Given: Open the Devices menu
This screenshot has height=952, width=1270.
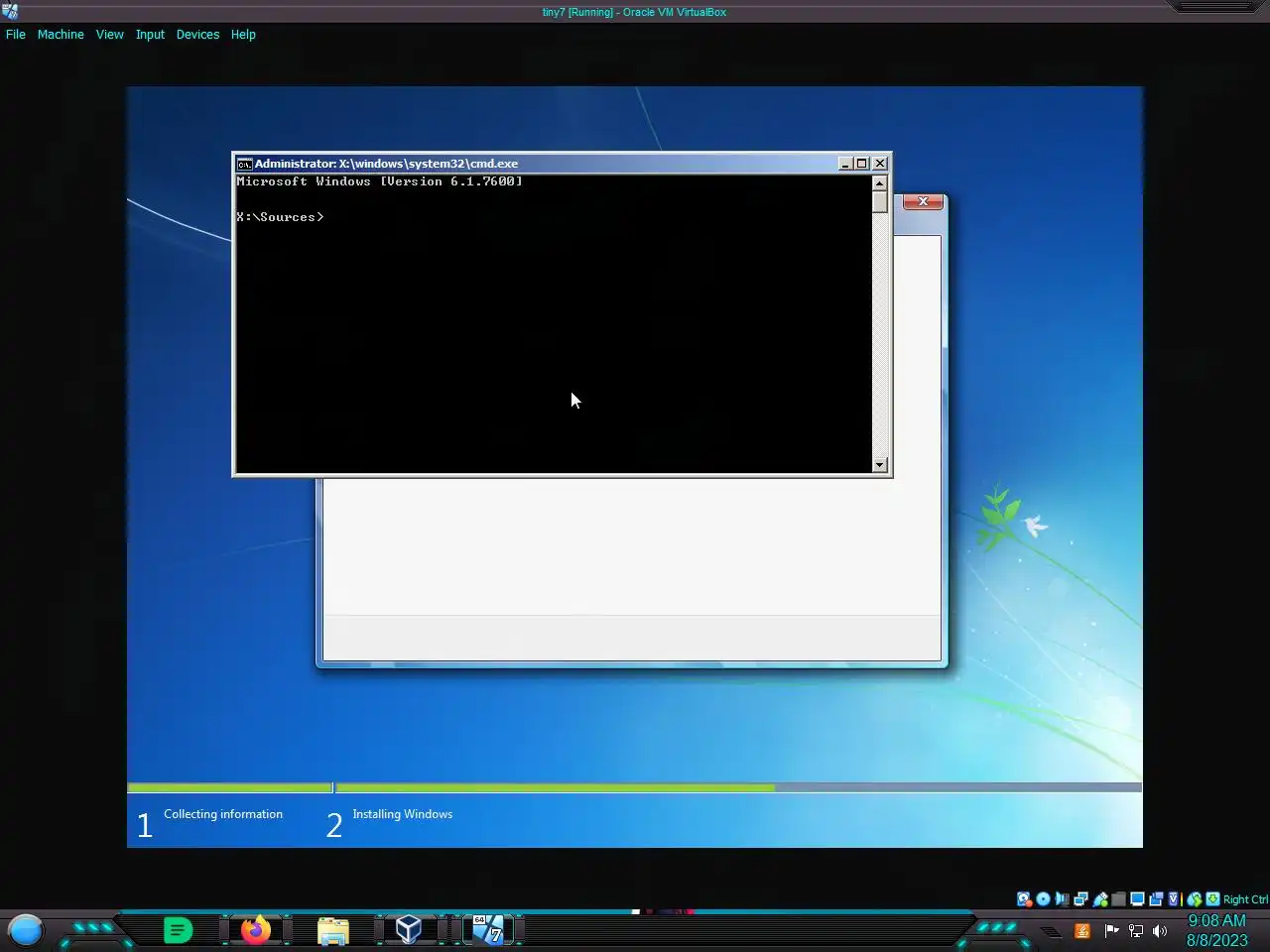Looking at the screenshot, I should click(197, 34).
